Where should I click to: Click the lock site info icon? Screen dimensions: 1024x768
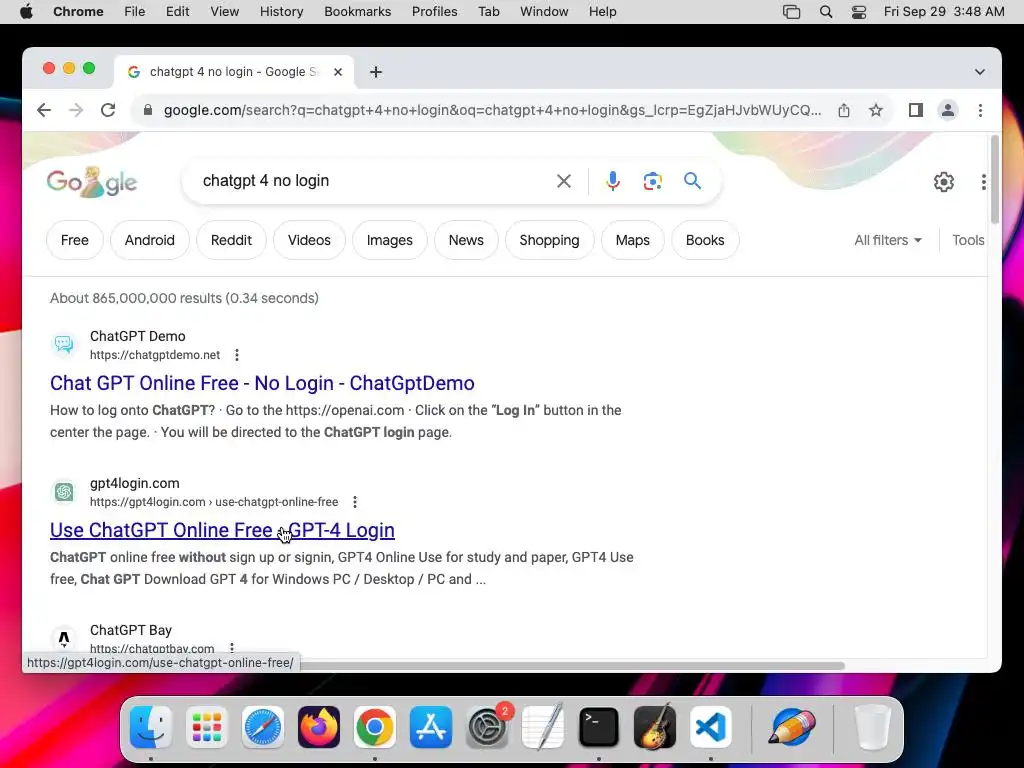[148, 110]
